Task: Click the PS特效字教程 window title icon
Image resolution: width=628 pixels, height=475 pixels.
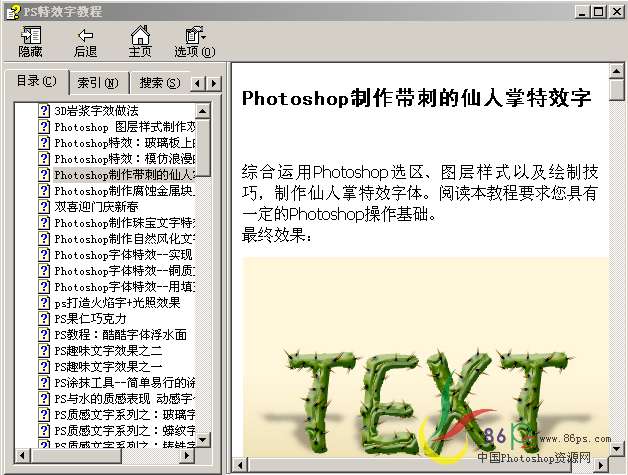Action: (x=13, y=12)
